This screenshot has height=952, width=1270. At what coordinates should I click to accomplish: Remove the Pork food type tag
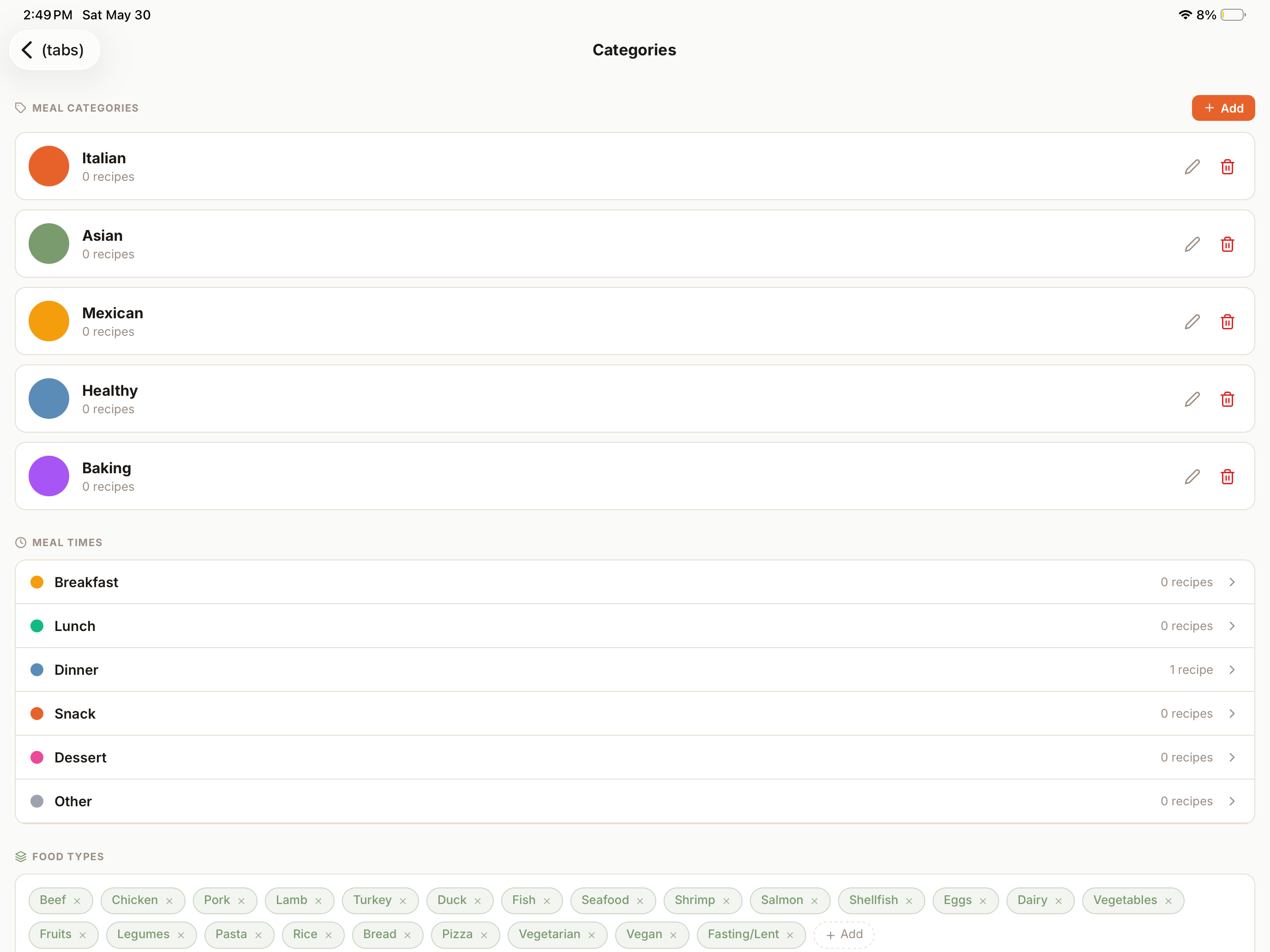pos(241,901)
